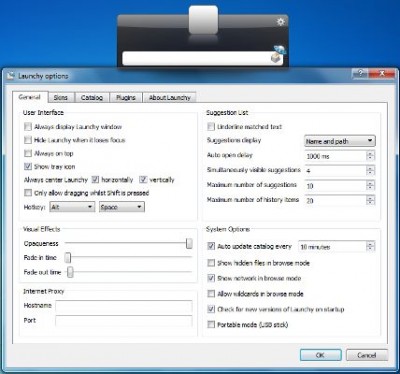Toggle horizontally centering checkbox
This screenshot has width=400, height=374.
click(95, 180)
